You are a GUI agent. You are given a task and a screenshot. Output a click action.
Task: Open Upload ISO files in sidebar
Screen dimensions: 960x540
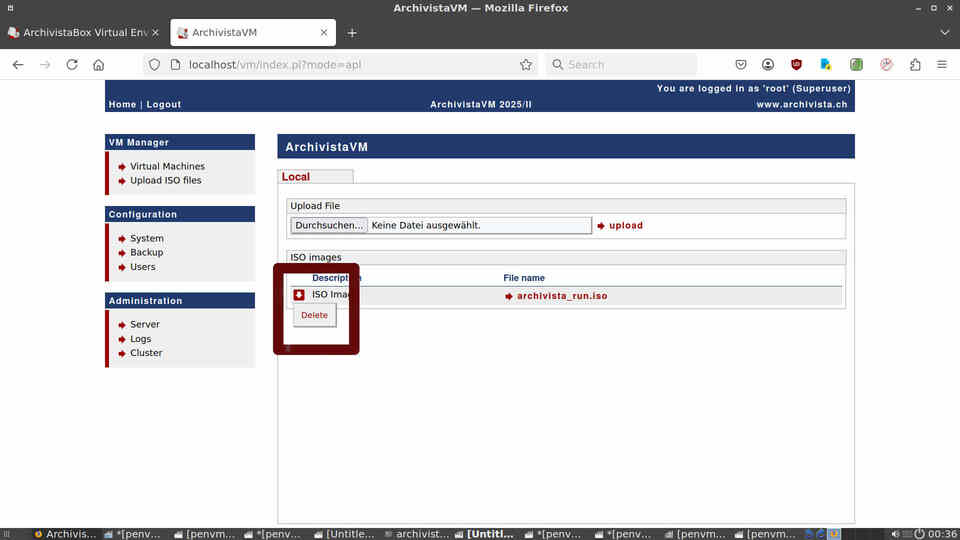point(165,180)
